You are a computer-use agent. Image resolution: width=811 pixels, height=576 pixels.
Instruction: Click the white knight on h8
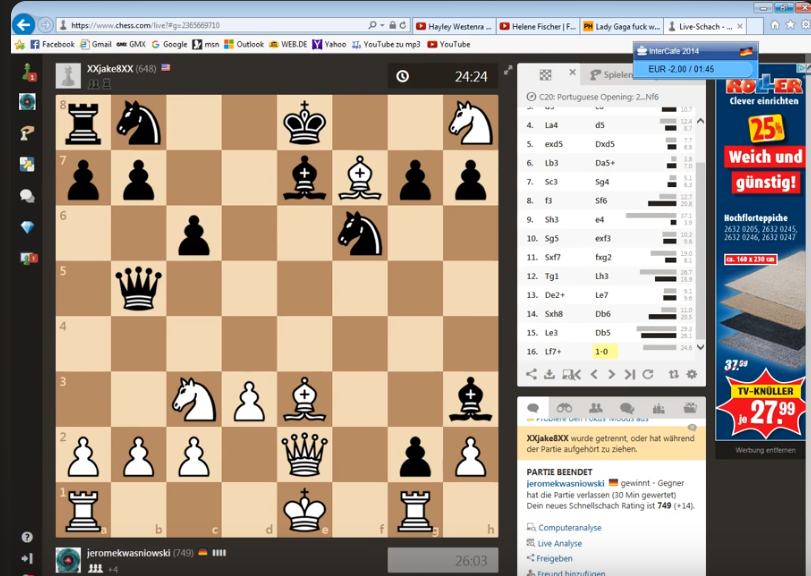pyautogui.click(x=471, y=123)
